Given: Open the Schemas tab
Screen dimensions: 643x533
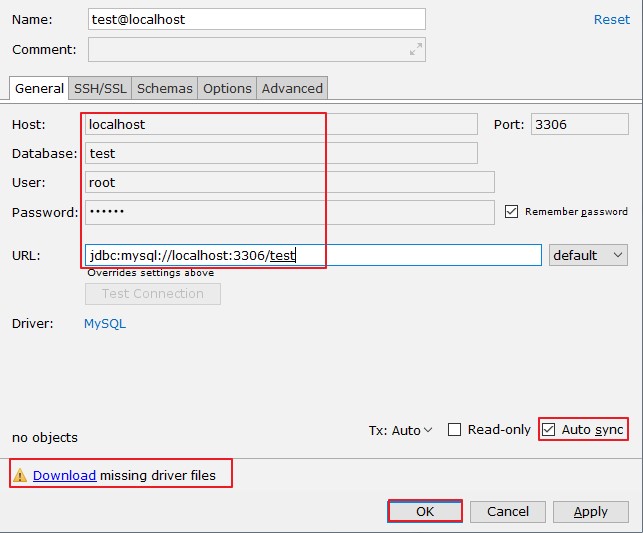Looking at the screenshot, I should (165, 88).
